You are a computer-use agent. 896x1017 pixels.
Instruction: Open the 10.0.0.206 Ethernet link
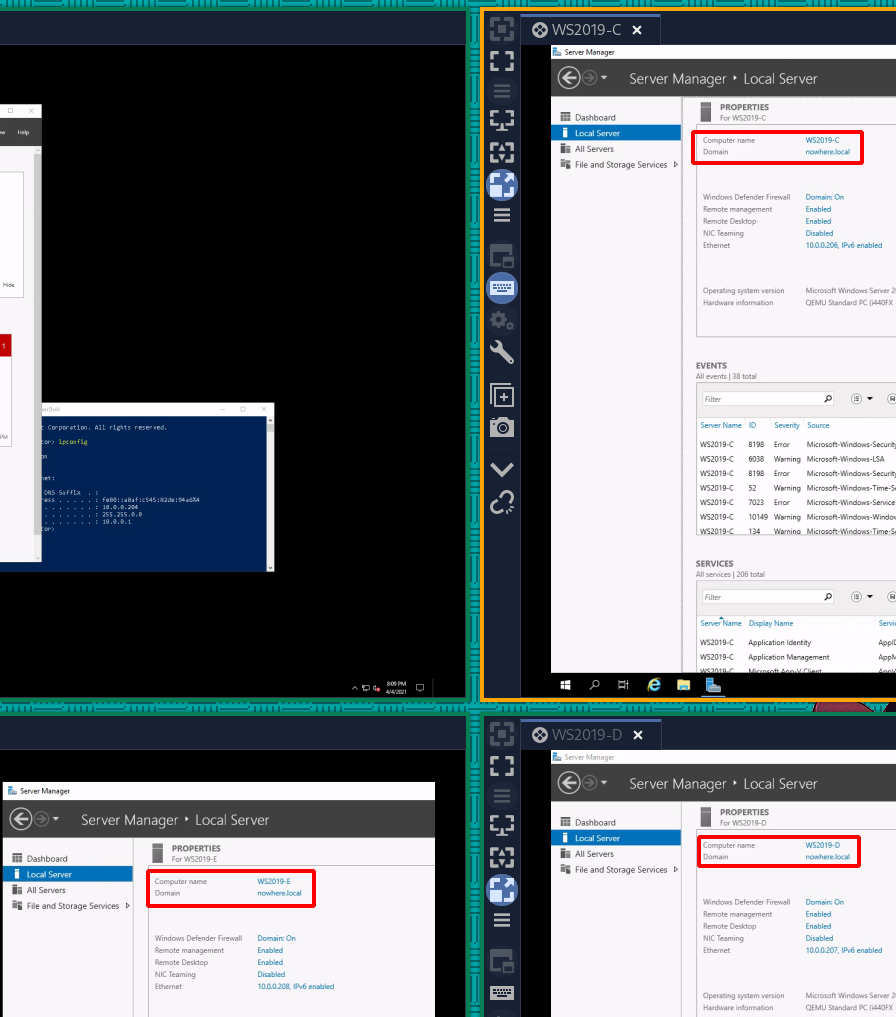[843, 246]
